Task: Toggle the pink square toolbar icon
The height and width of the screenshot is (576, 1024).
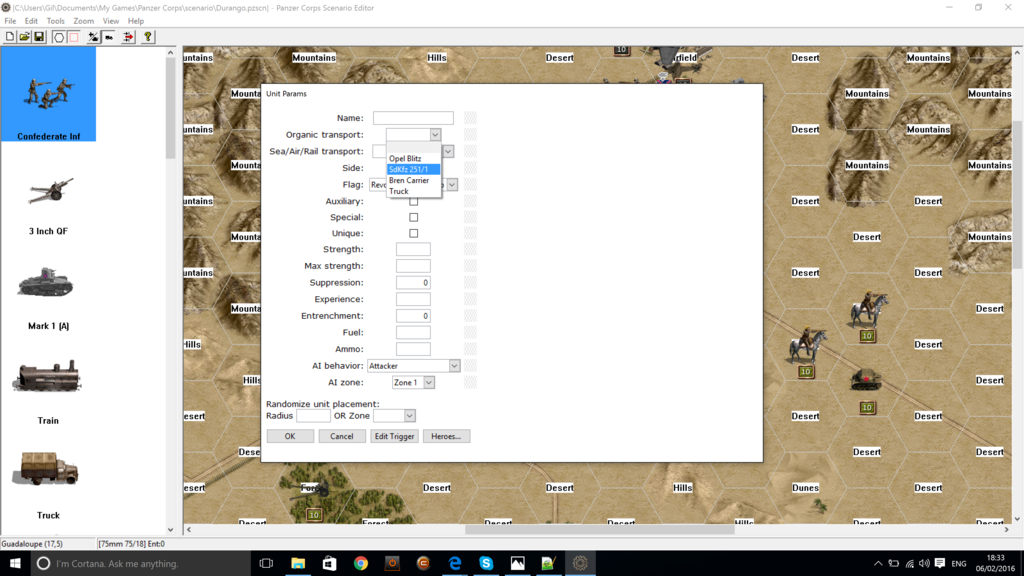Action: coord(74,37)
